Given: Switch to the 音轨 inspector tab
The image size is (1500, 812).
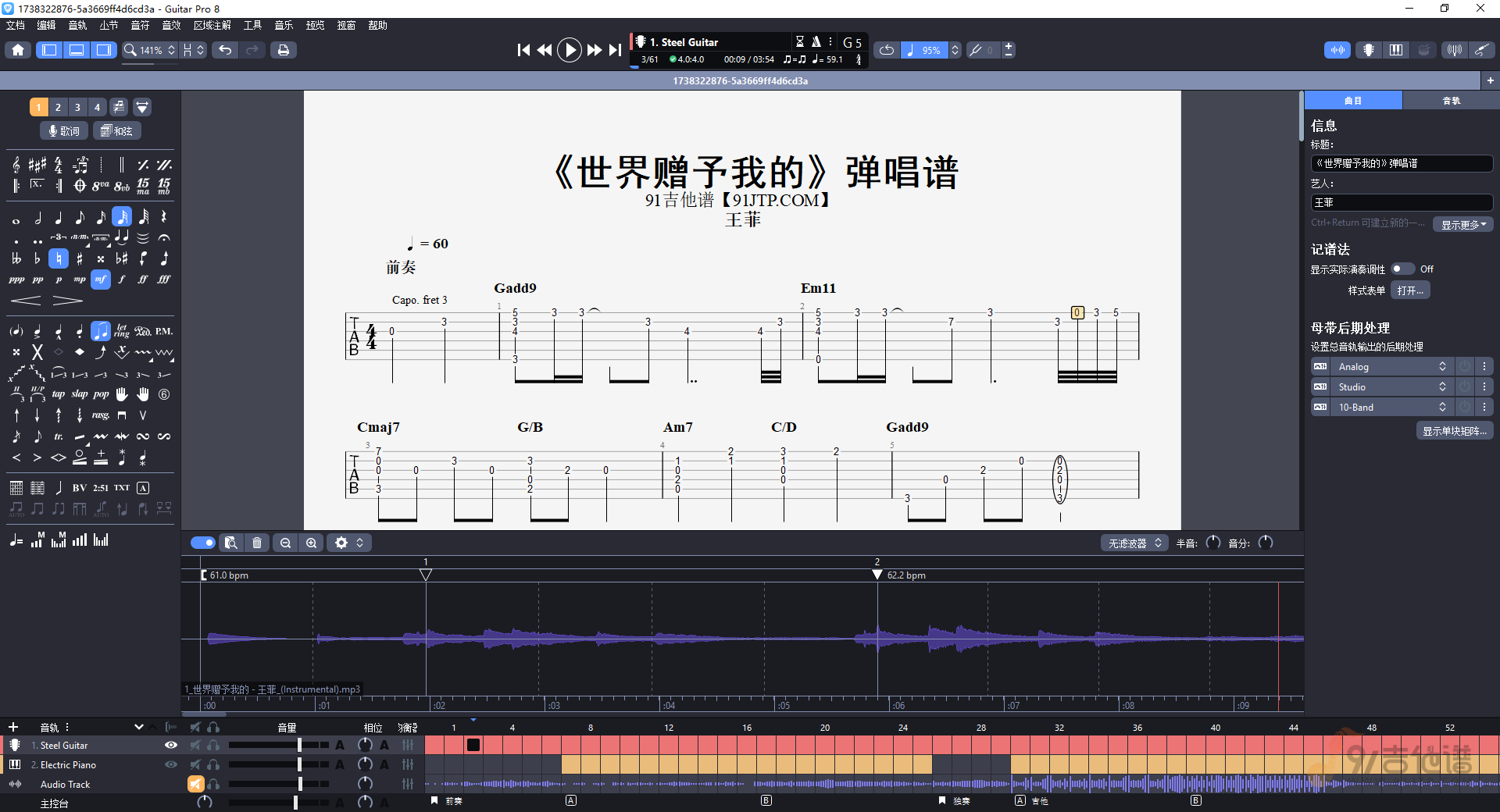Looking at the screenshot, I should tap(1451, 101).
